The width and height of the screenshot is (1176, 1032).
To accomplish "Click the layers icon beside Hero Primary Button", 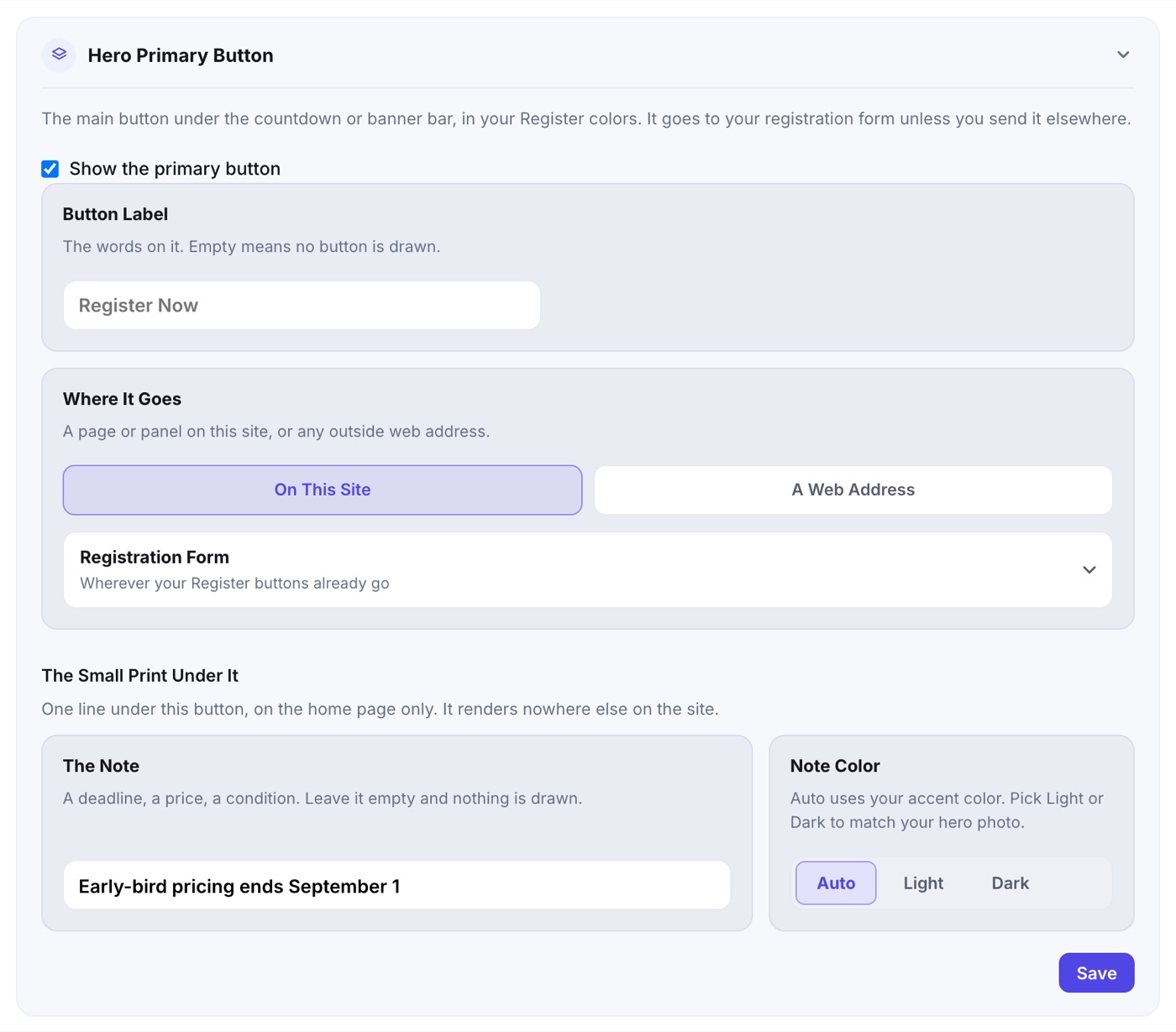I will click(x=59, y=55).
